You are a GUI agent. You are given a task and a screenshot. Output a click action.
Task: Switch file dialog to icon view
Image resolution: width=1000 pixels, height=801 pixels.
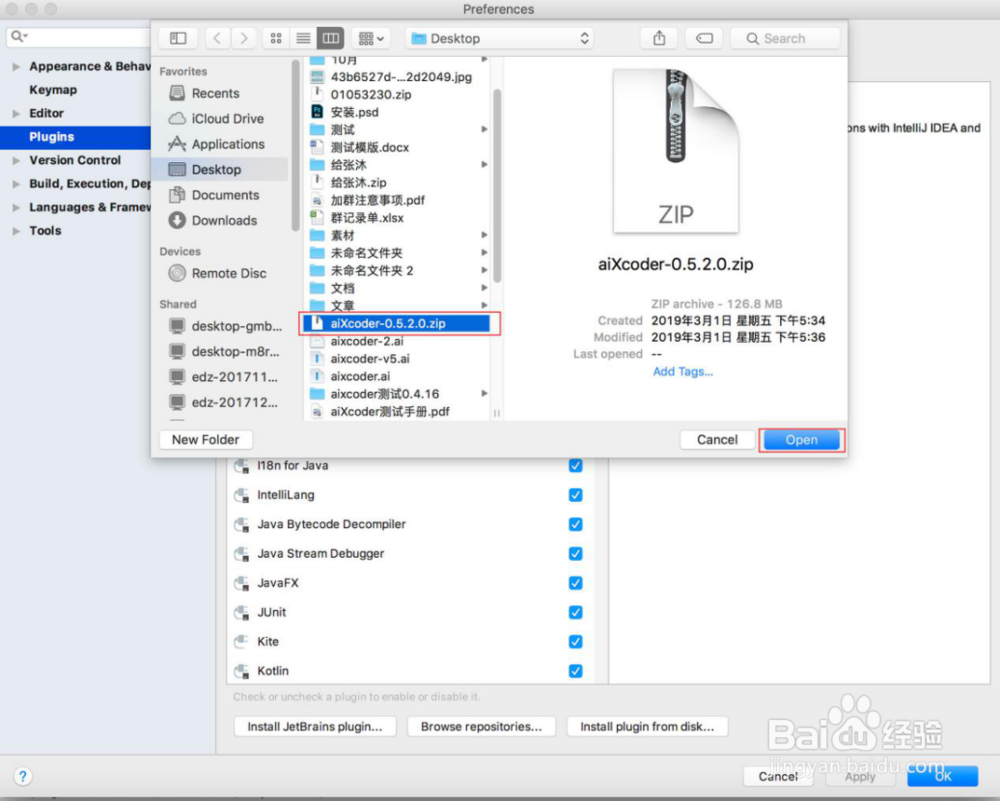pos(276,38)
